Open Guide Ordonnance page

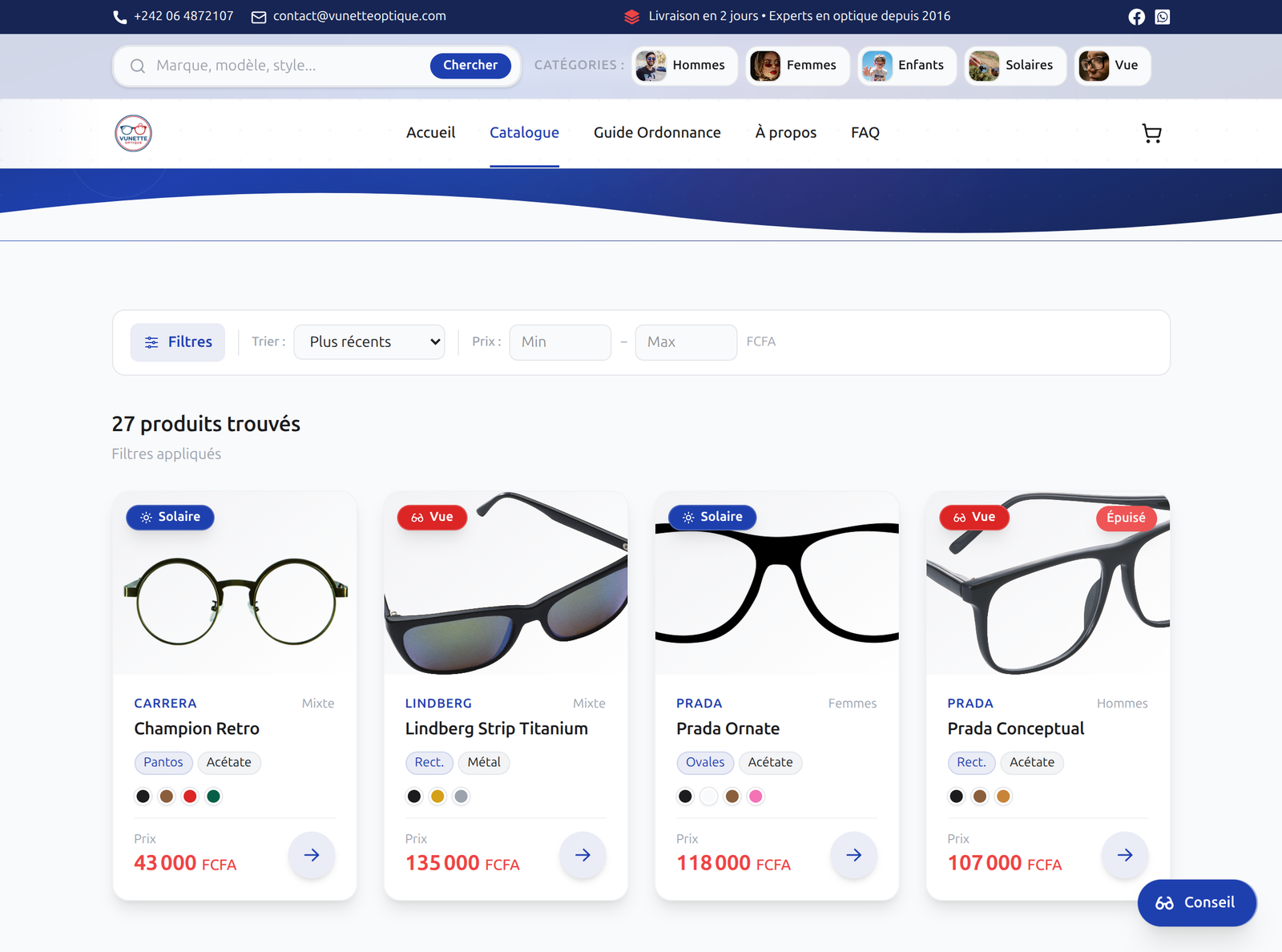[x=657, y=133]
